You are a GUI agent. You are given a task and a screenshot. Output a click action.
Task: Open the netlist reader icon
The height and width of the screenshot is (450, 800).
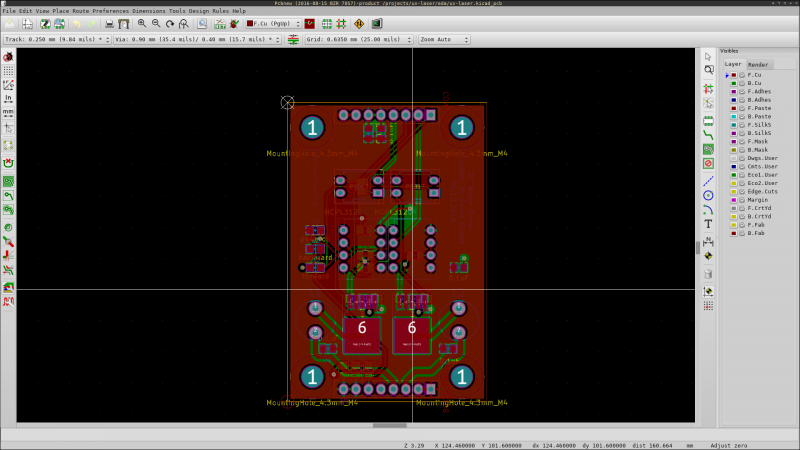(x=220, y=24)
